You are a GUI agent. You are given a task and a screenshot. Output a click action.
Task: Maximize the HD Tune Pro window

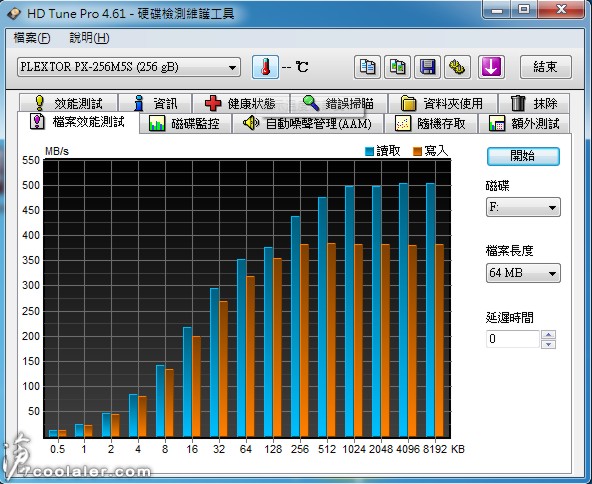coord(523,9)
